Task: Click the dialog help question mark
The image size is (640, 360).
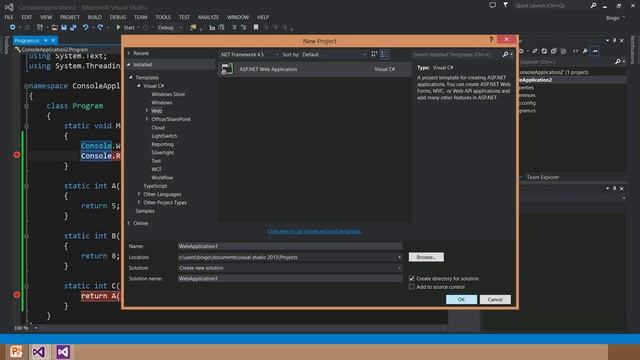Action: [491, 40]
